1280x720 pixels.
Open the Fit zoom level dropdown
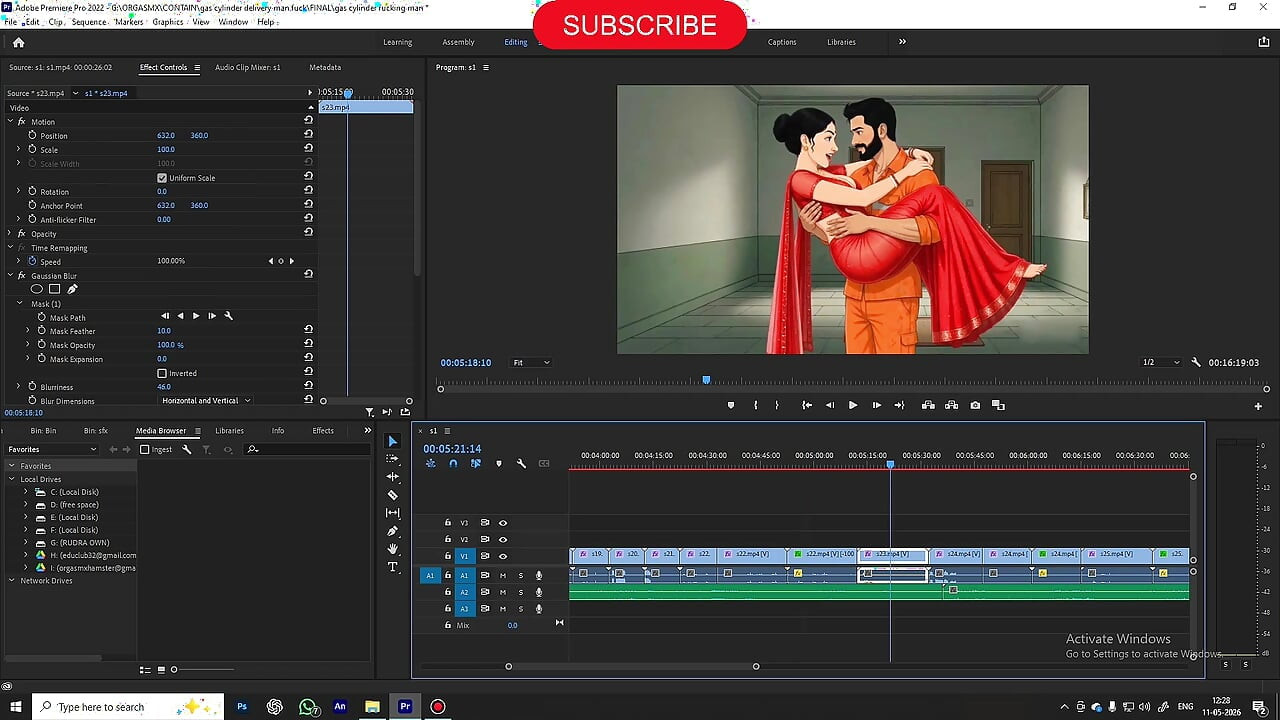(x=531, y=362)
